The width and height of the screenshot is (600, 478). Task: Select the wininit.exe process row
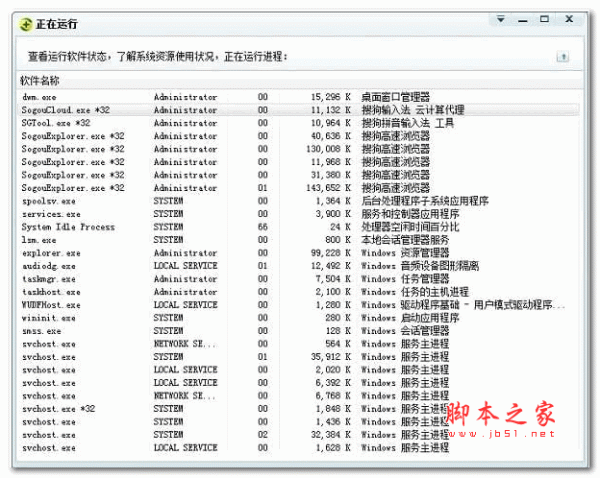[299, 318]
